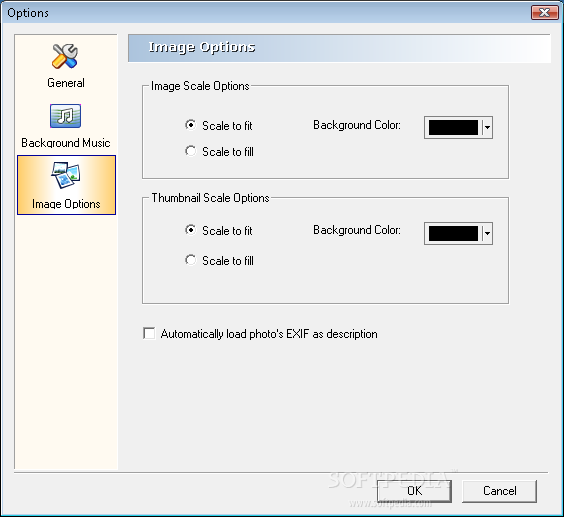The width and height of the screenshot is (564, 517).
Task: Click the black swatch in Thumbnail Scale Options
Action: [453, 233]
